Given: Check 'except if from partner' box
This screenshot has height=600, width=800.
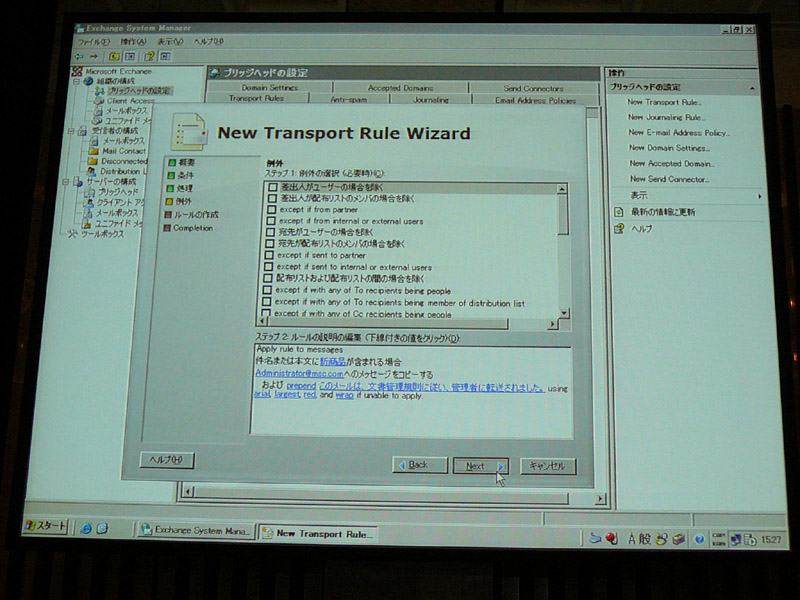Looking at the screenshot, I should 271,210.
